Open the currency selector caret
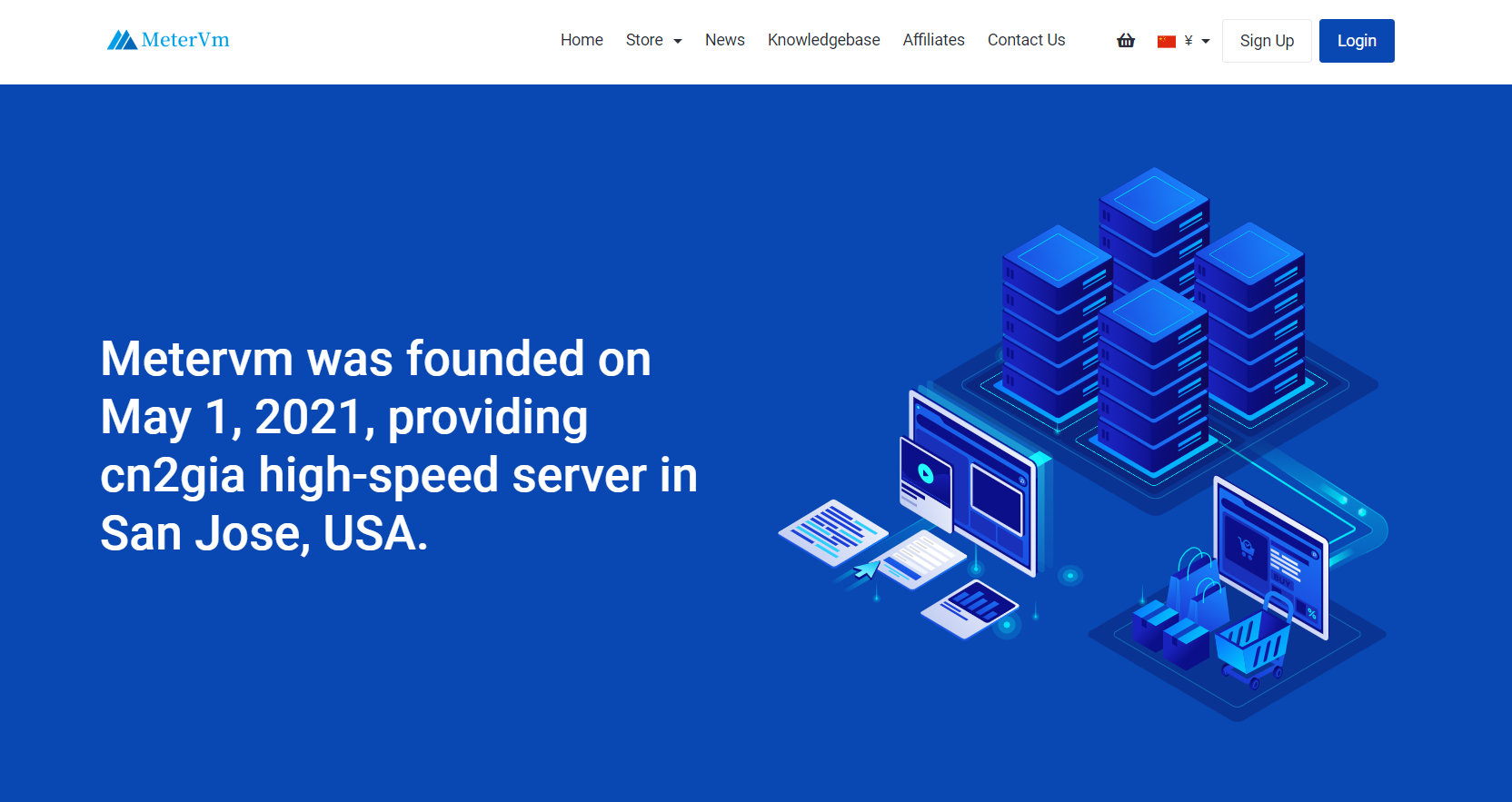 [x=1206, y=41]
